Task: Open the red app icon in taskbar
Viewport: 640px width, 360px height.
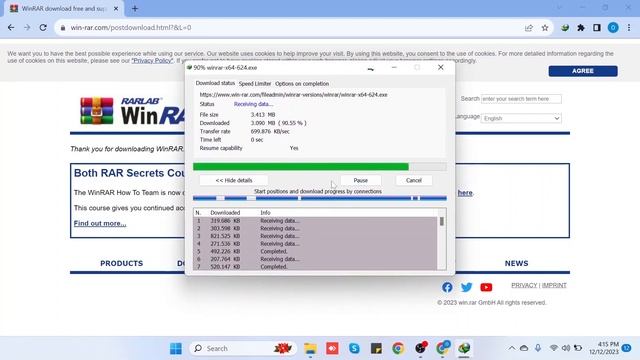Action: tap(332, 349)
